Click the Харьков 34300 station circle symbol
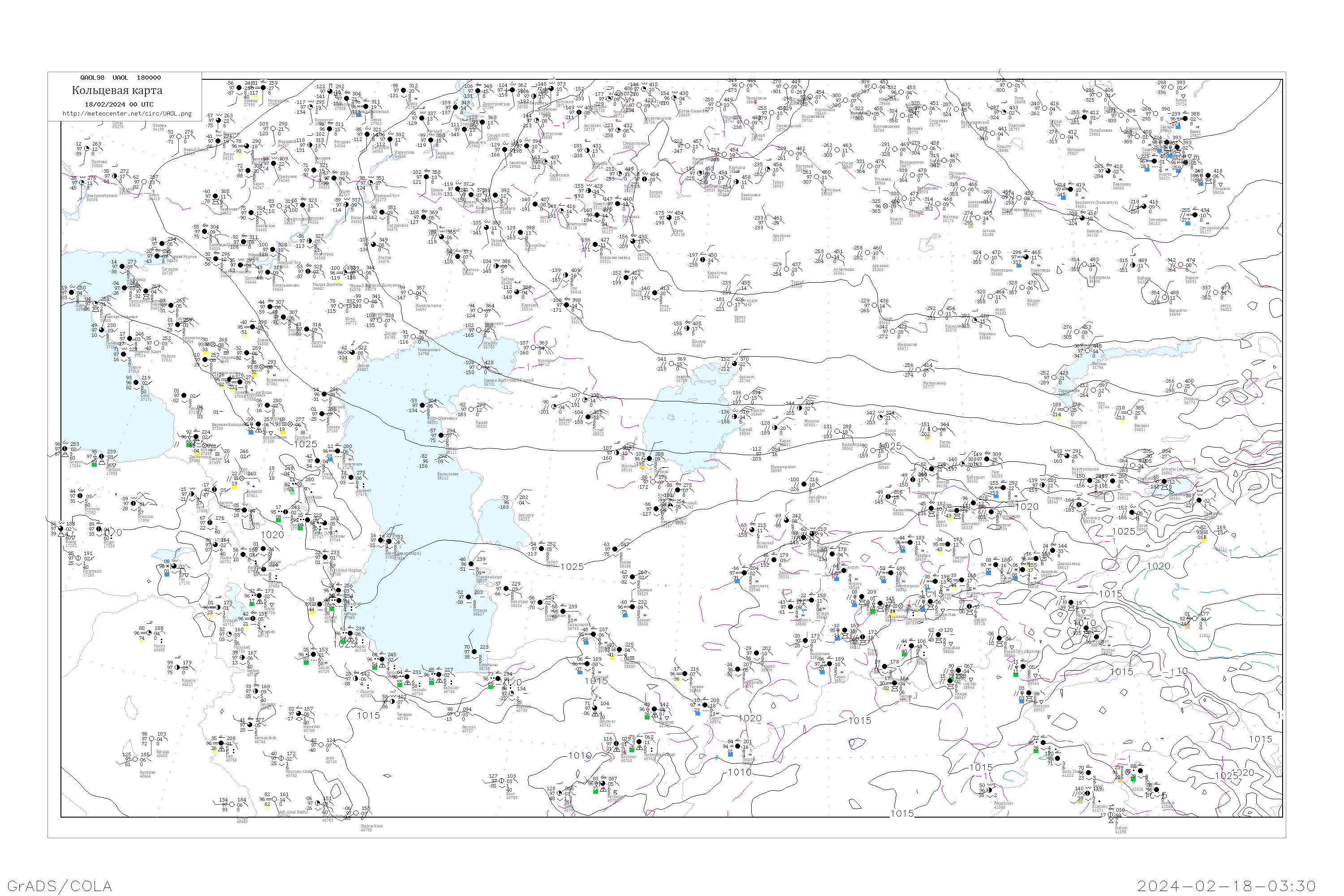 click(x=115, y=177)
